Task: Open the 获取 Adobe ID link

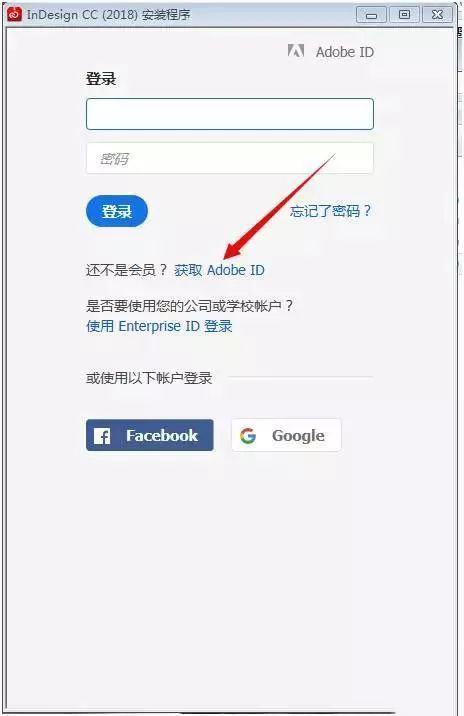Action: (219, 270)
